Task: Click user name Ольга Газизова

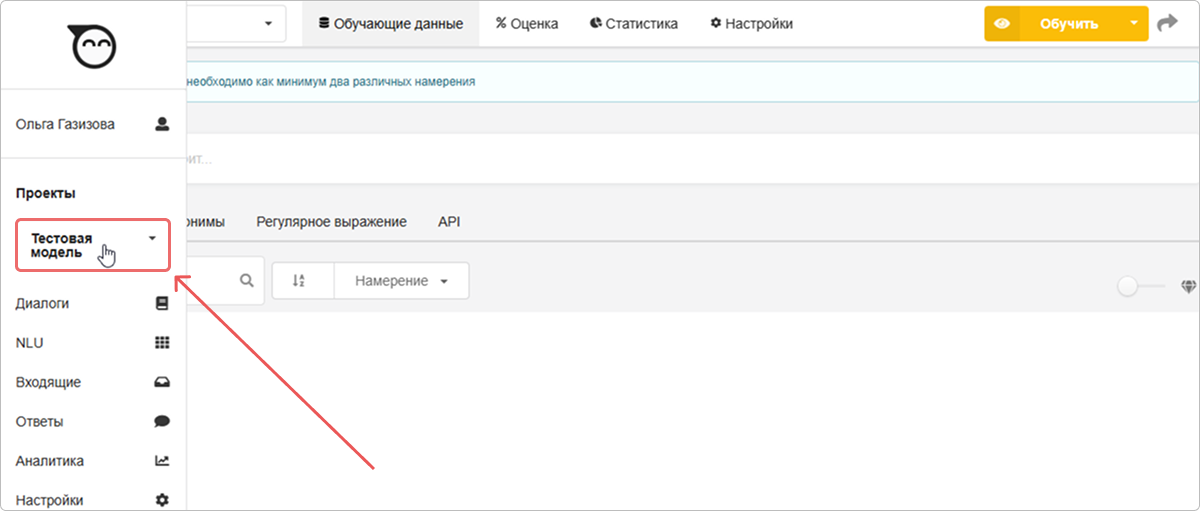Action: [x=65, y=125]
